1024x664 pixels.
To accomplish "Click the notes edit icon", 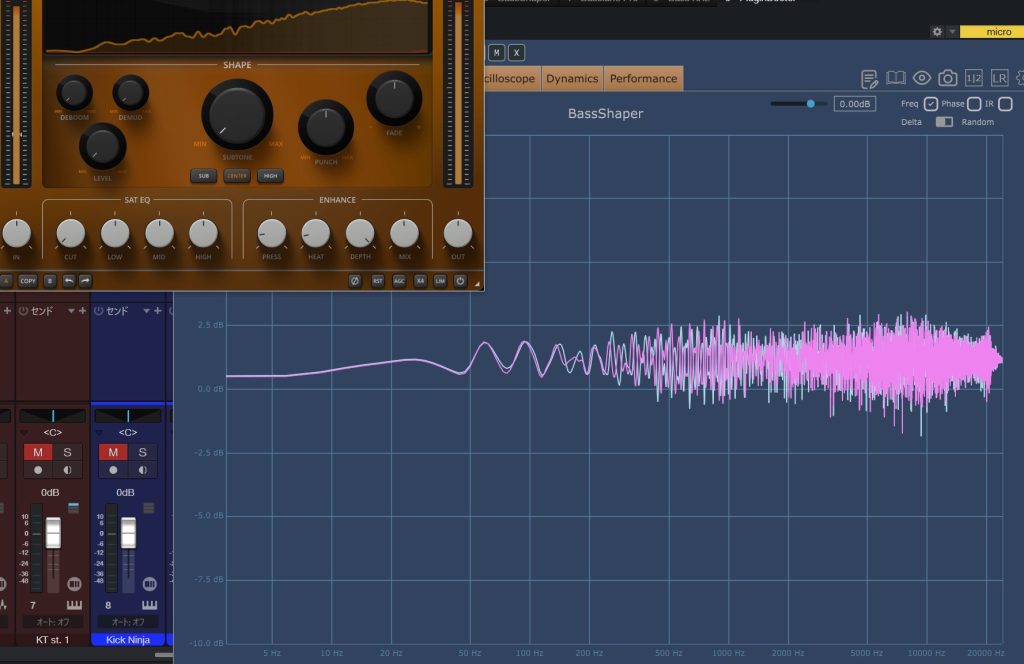I will coord(870,78).
